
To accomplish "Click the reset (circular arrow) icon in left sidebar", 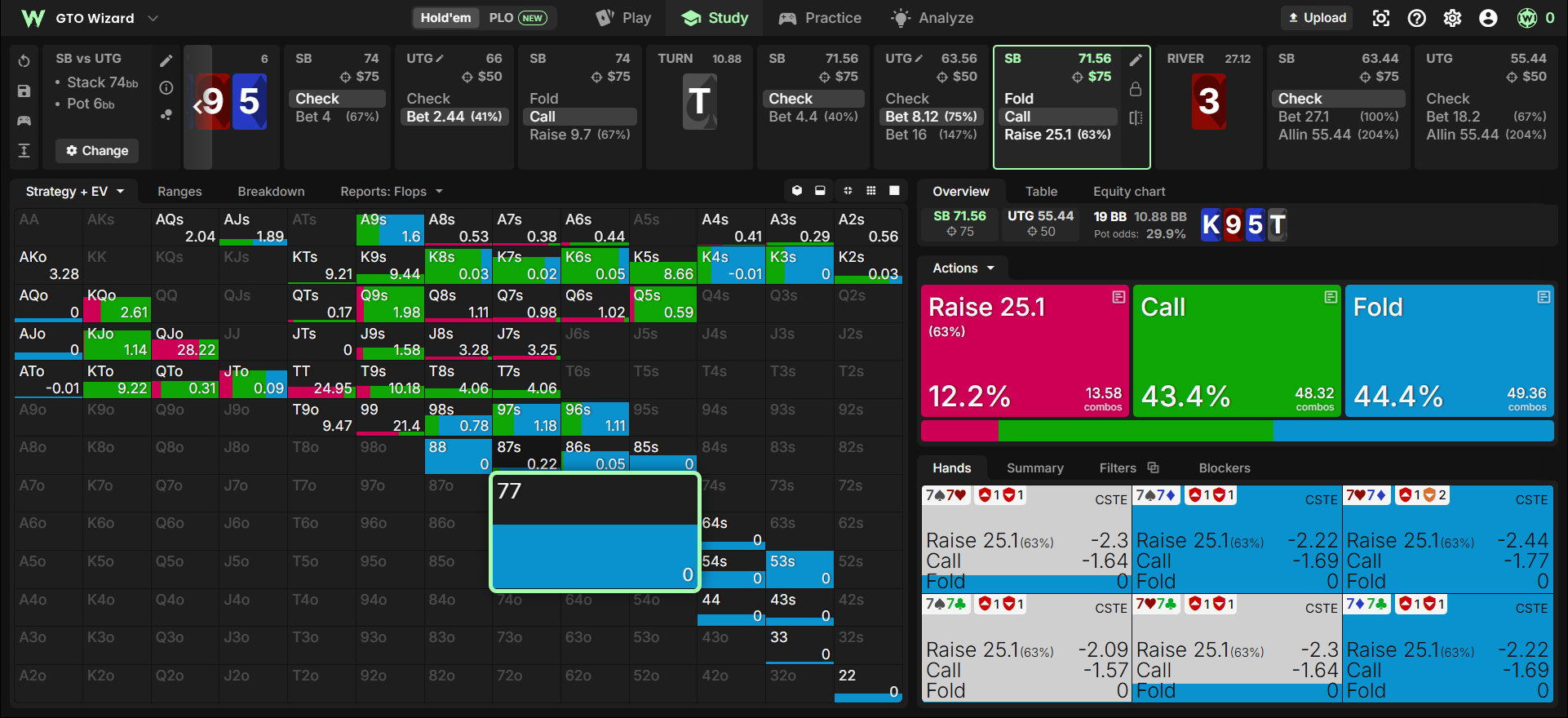I will 24,61.
